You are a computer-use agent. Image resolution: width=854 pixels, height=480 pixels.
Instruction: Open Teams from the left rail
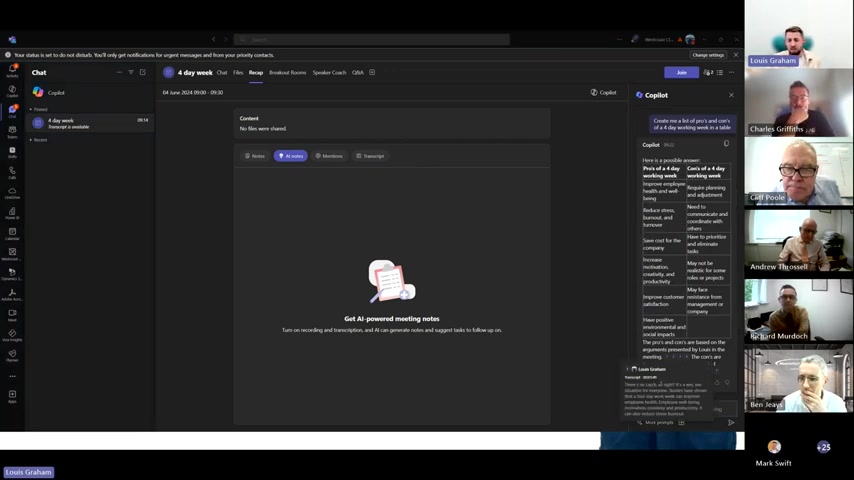click(x=12, y=132)
